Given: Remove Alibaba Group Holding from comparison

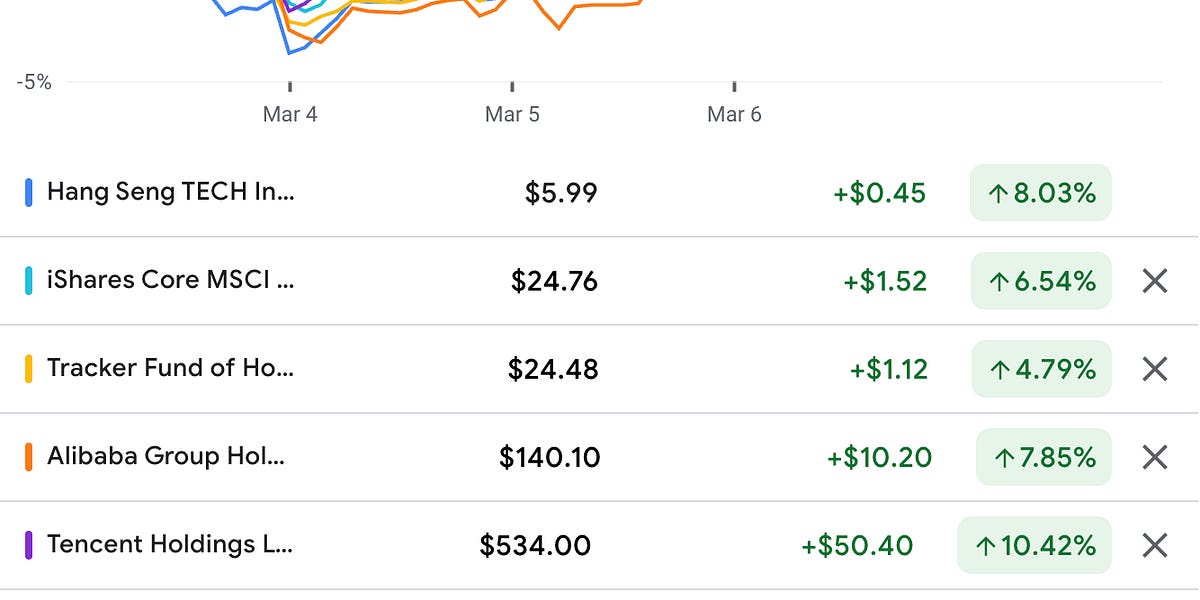Looking at the screenshot, I should coord(1155,457).
